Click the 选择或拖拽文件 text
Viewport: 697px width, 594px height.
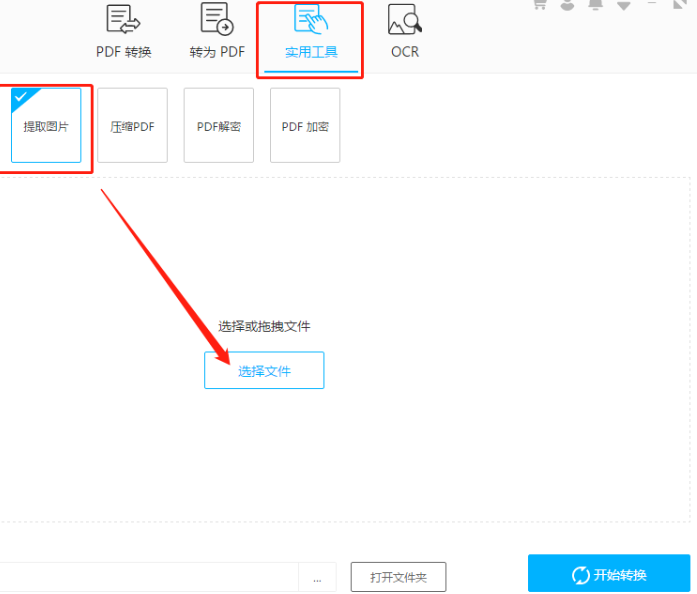(x=264, y=326)
